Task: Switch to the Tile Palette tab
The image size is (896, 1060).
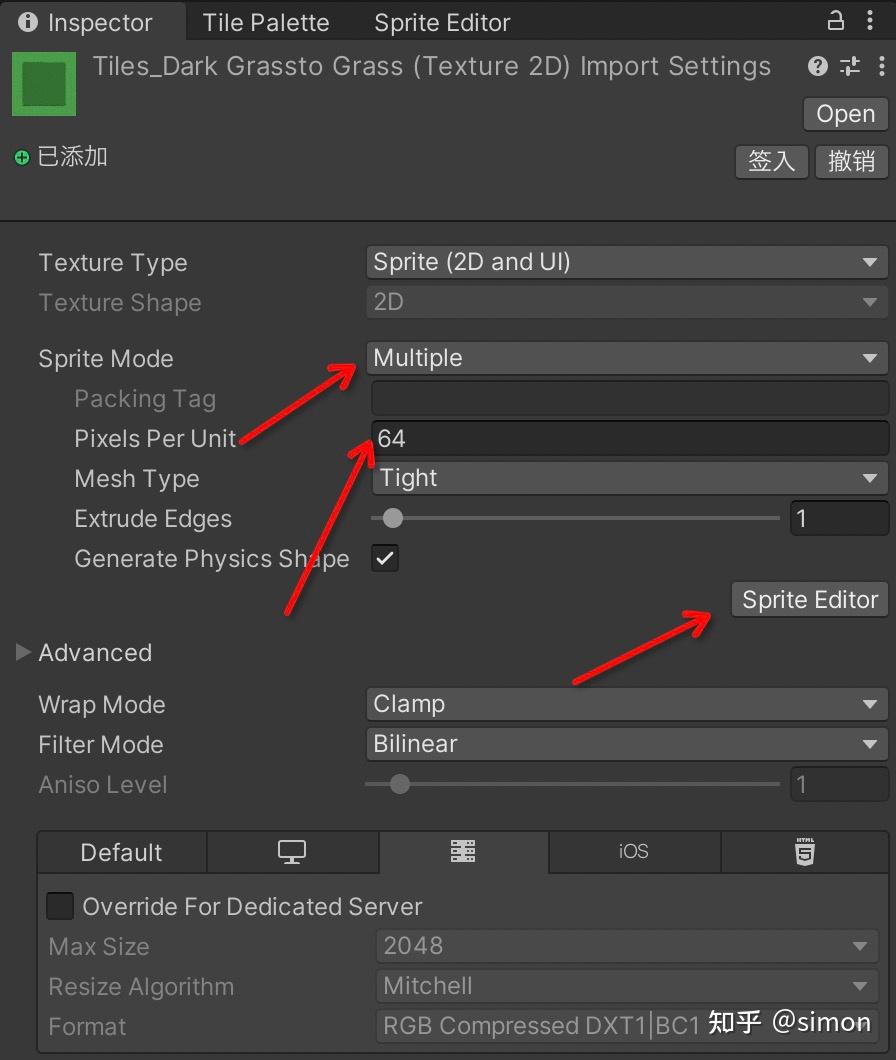Action: click(266, 22)
